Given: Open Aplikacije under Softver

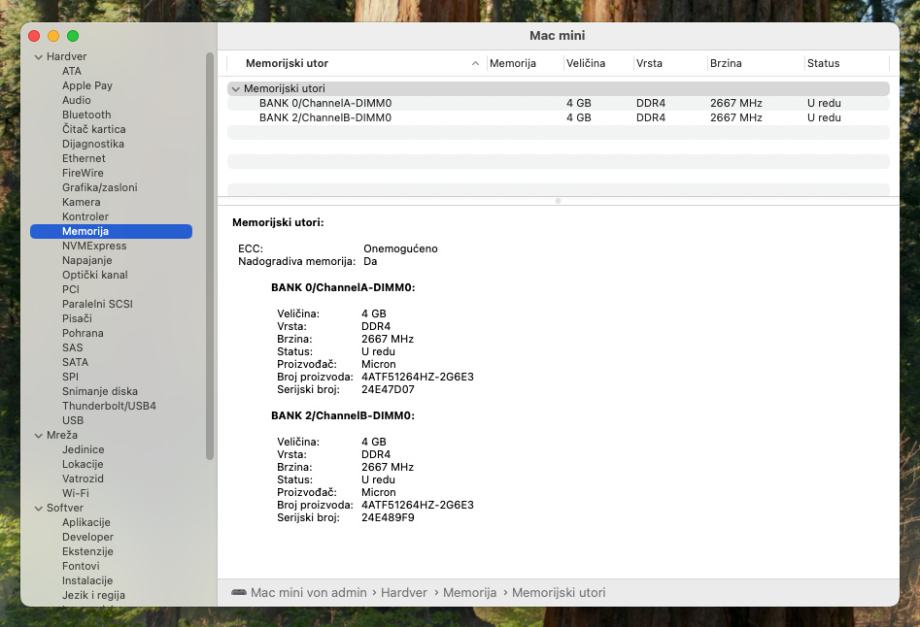Looking at the screenshot, I should [86, 522].
